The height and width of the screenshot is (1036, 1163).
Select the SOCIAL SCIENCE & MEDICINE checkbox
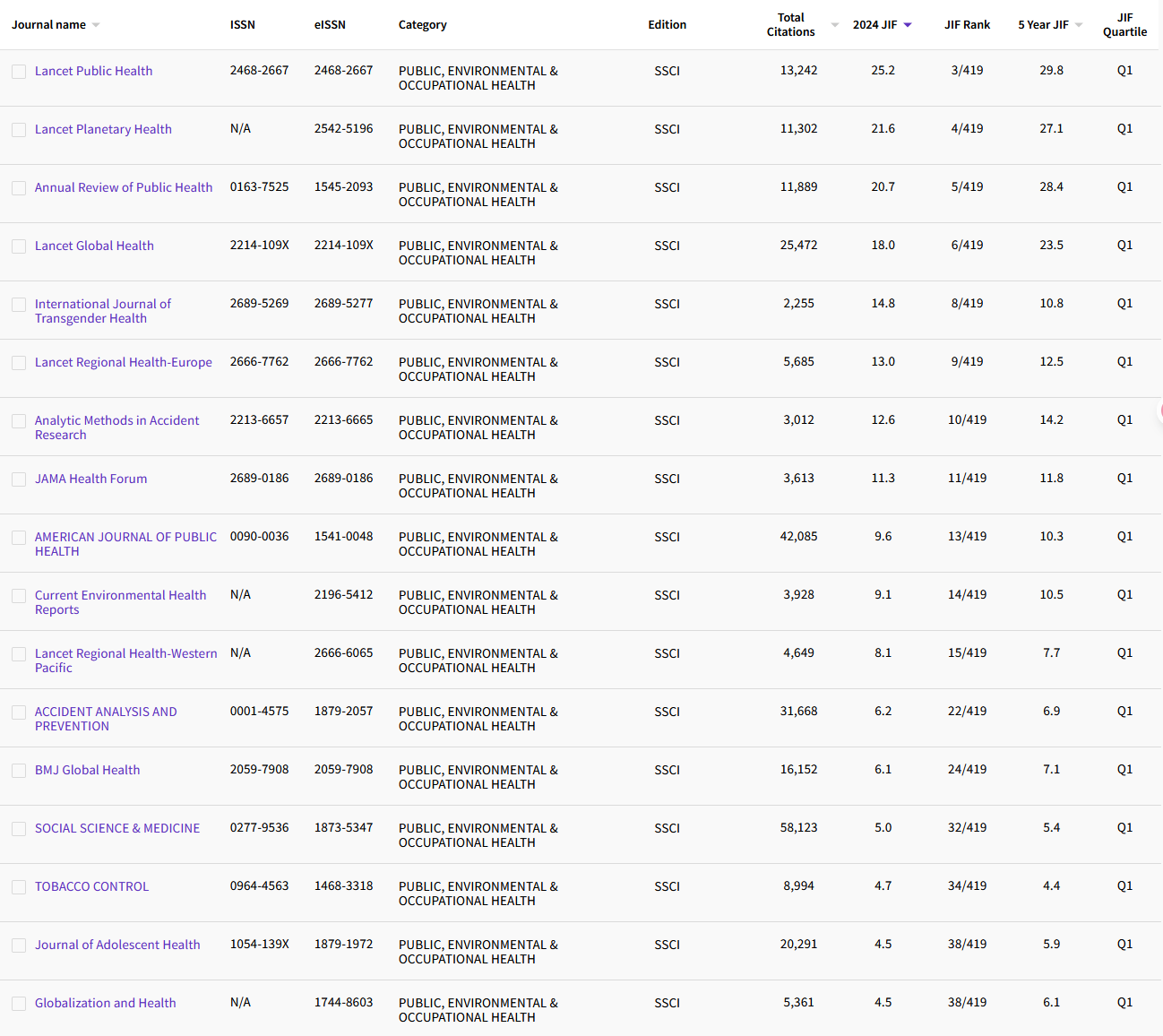click(x=19, y=828)
